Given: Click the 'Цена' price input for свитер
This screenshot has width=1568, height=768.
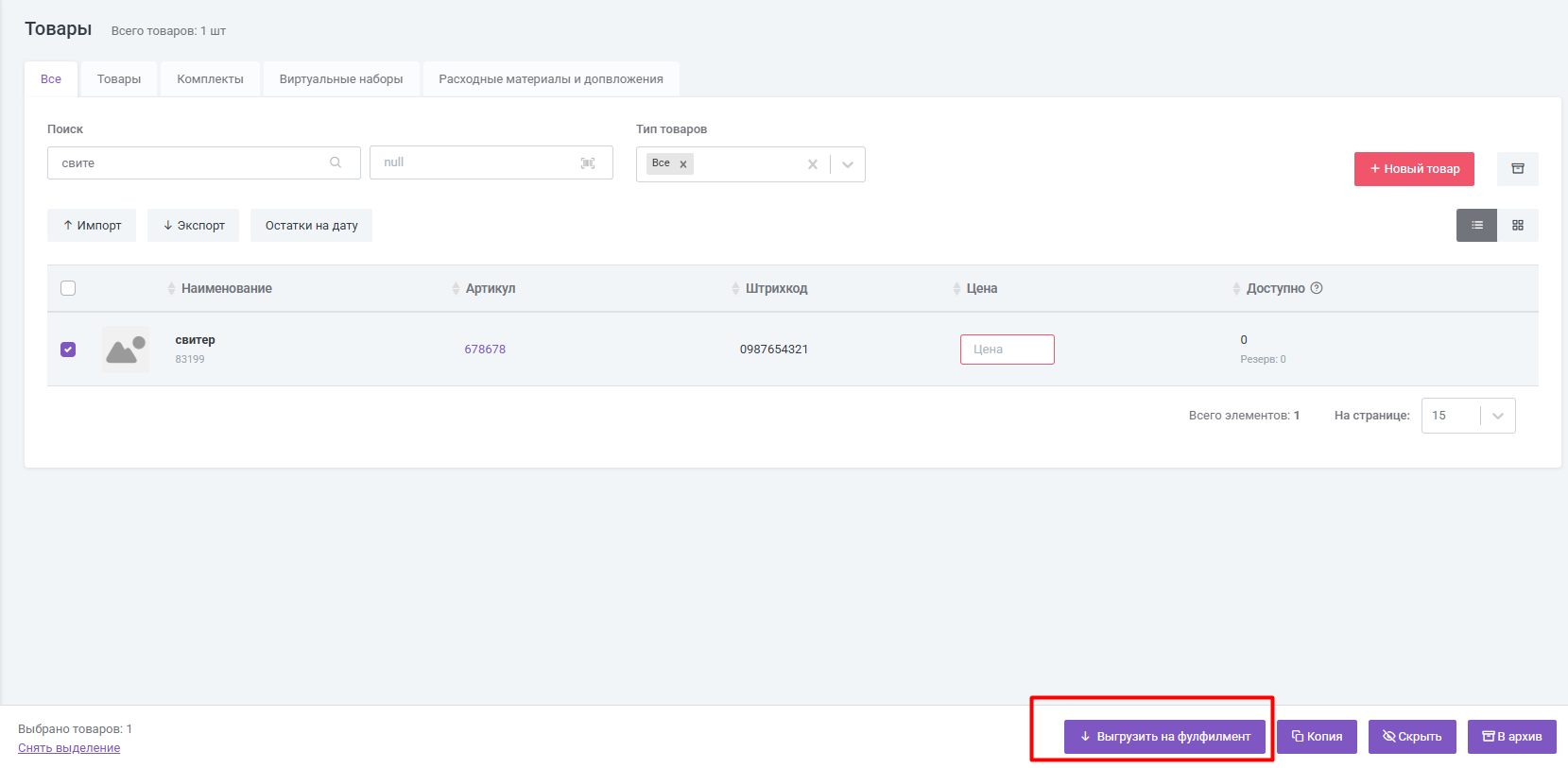Looking at the screenshot, I should click(1008, 350).
